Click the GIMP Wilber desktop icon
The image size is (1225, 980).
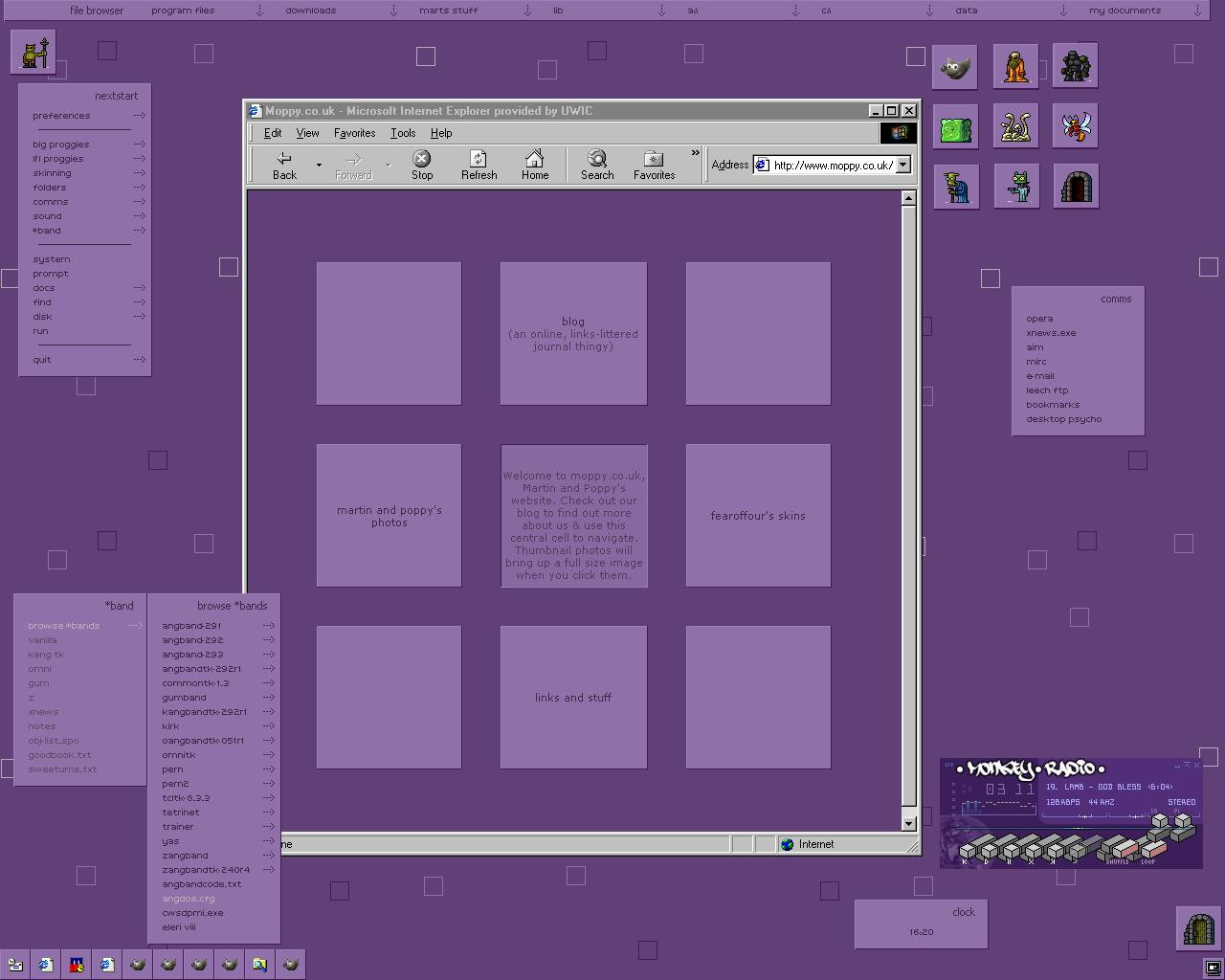pyautogui.click(x=954, y=67)
